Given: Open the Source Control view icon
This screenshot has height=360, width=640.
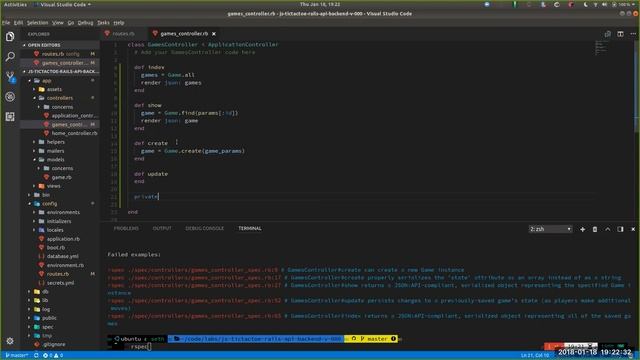Looking at the screenshot, I should [x=10, y=76].
